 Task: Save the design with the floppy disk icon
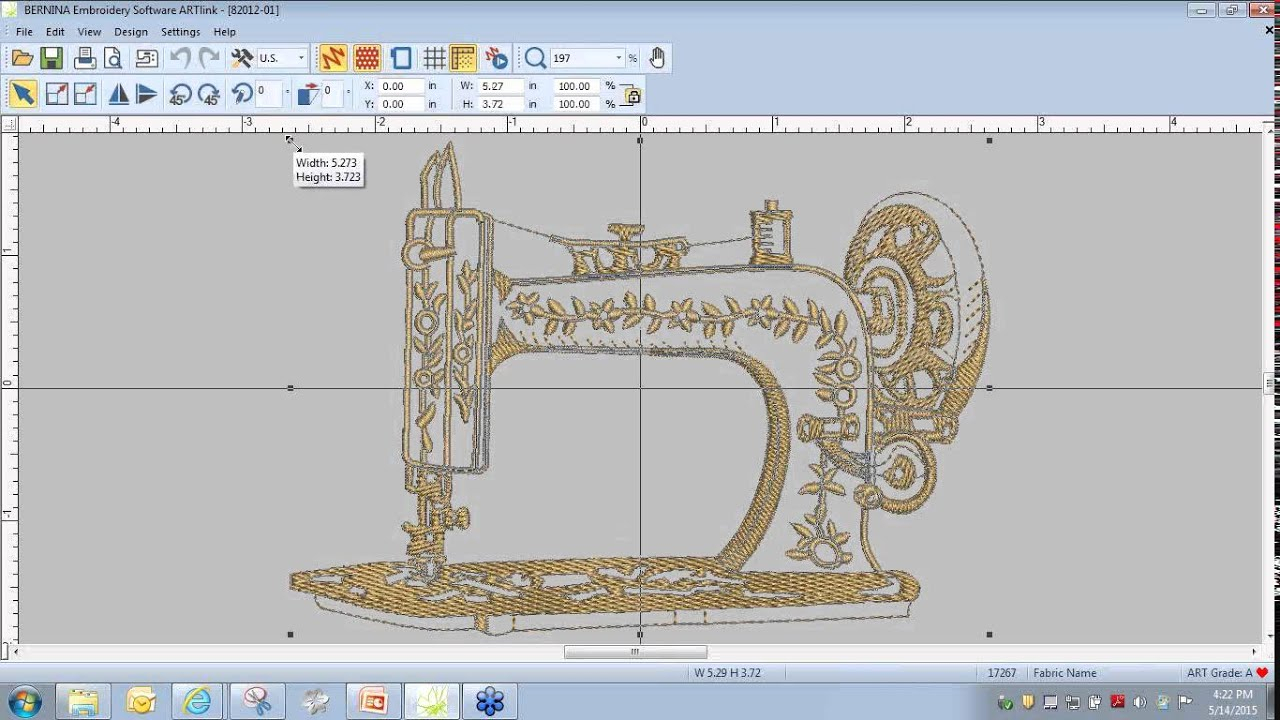click(x=52, y=58)
